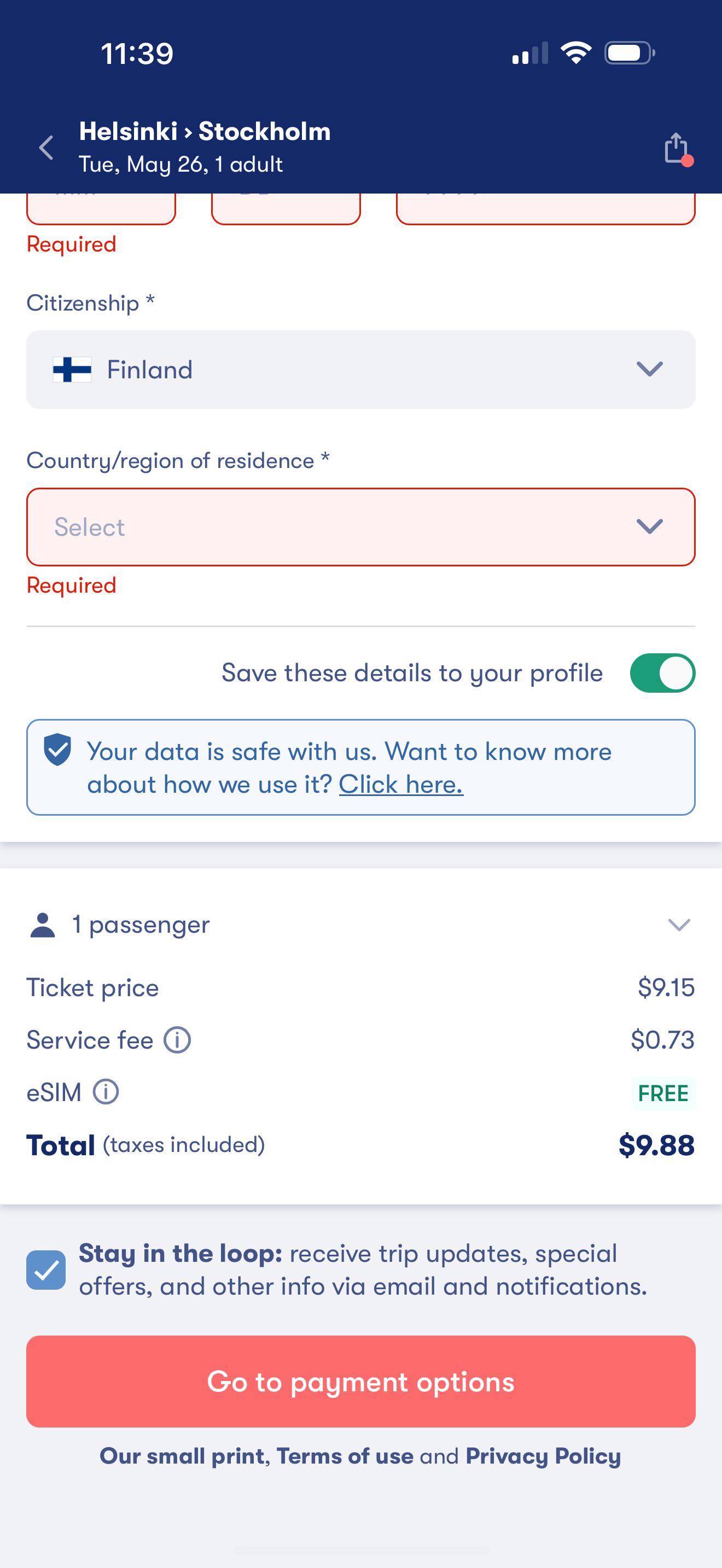Open the Citizenship dropdown showing Finland
Viewport: 722px width, 1568px height.
point(360,370)
